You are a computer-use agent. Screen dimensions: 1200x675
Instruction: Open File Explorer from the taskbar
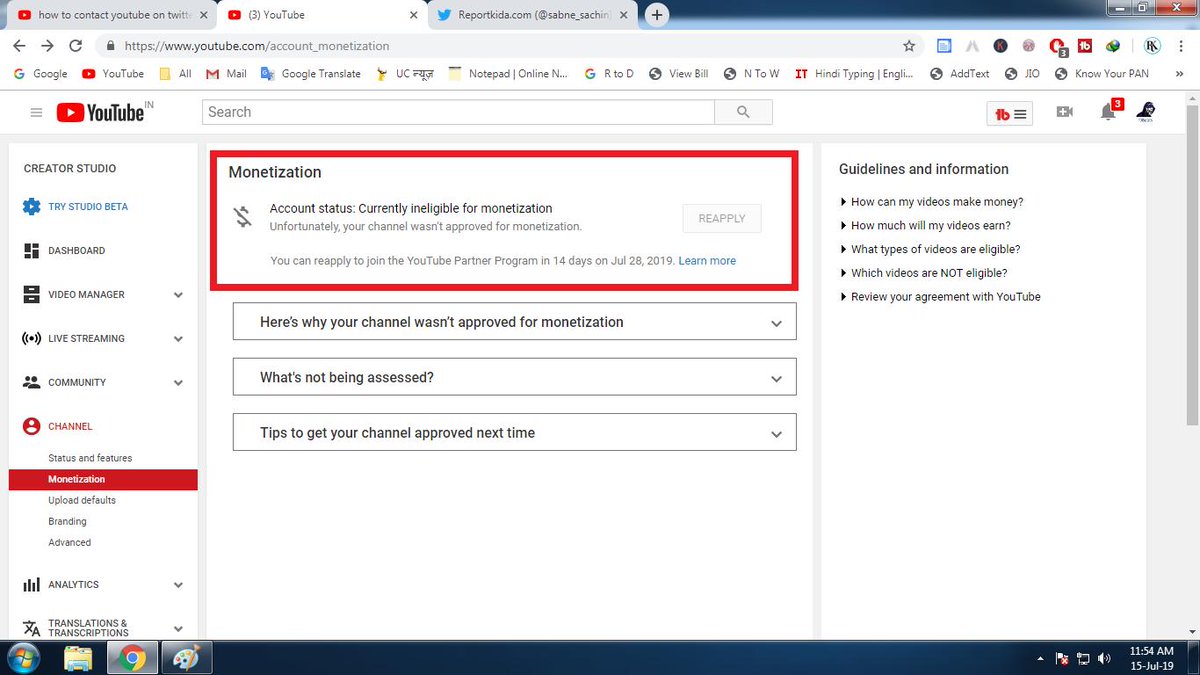[78, 658]
